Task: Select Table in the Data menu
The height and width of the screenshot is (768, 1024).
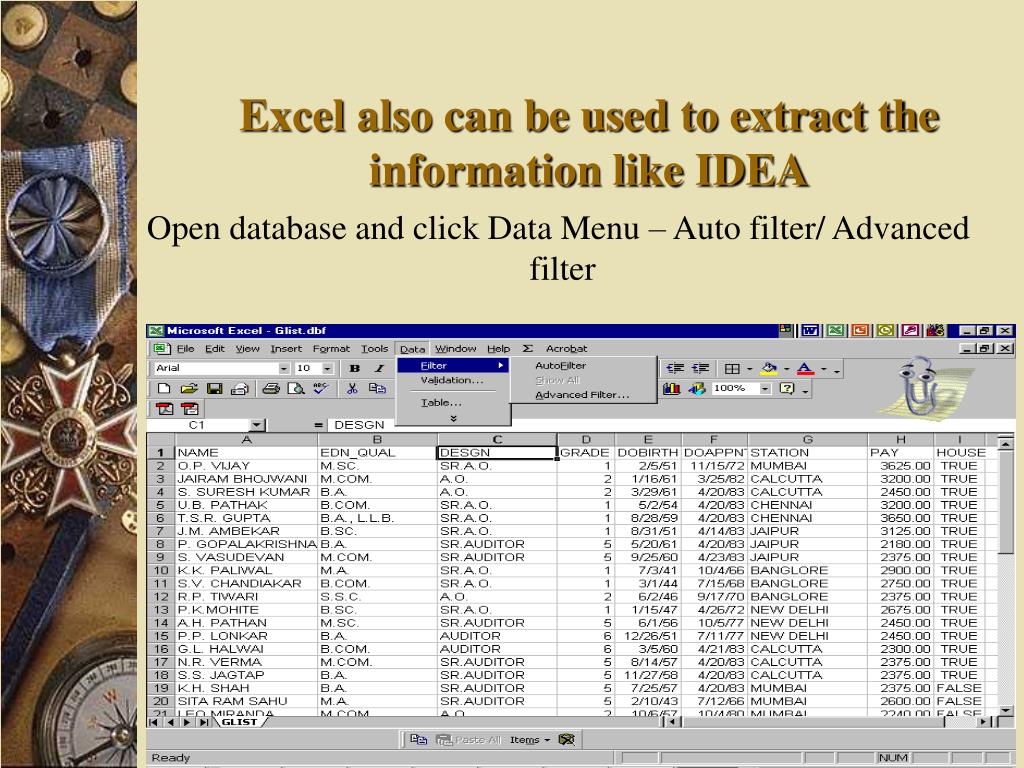Action: tap(441, 402)
